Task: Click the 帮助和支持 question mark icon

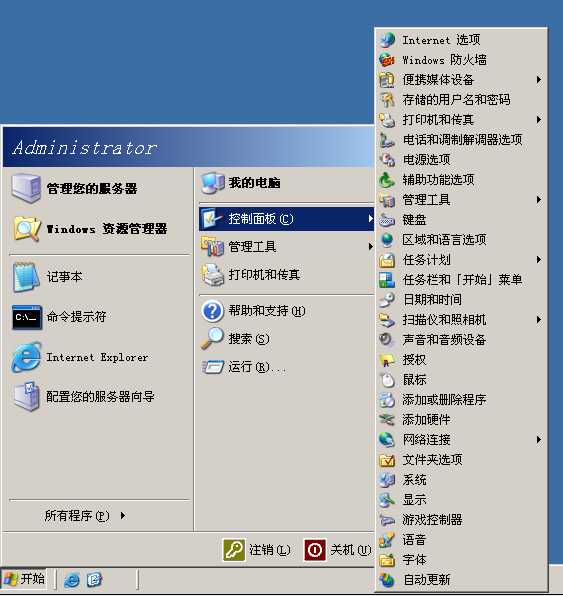Action: point(213,311)
